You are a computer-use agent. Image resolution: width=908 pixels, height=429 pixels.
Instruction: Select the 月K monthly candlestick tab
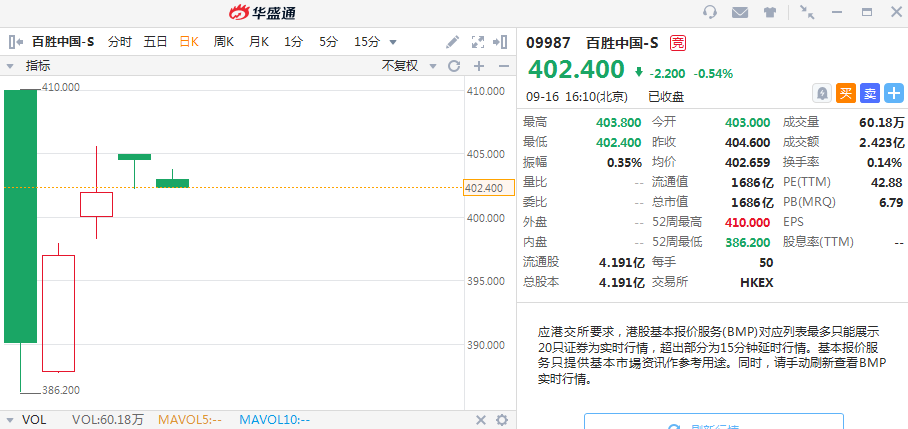coord(259,42)
